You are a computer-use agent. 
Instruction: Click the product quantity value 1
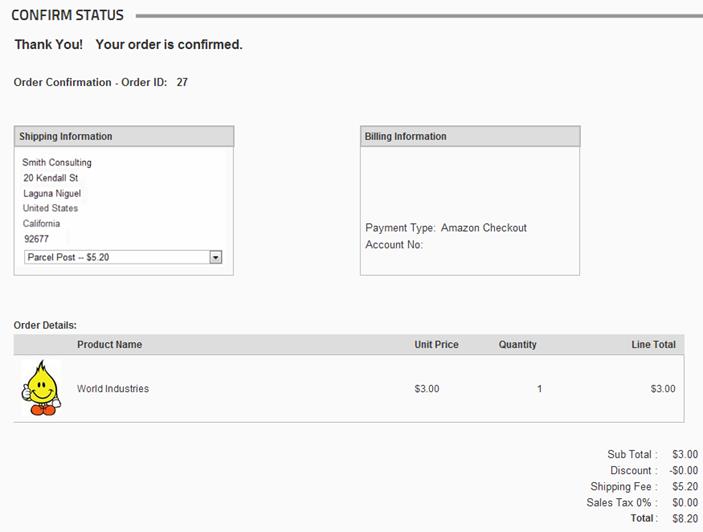point(539,389)
